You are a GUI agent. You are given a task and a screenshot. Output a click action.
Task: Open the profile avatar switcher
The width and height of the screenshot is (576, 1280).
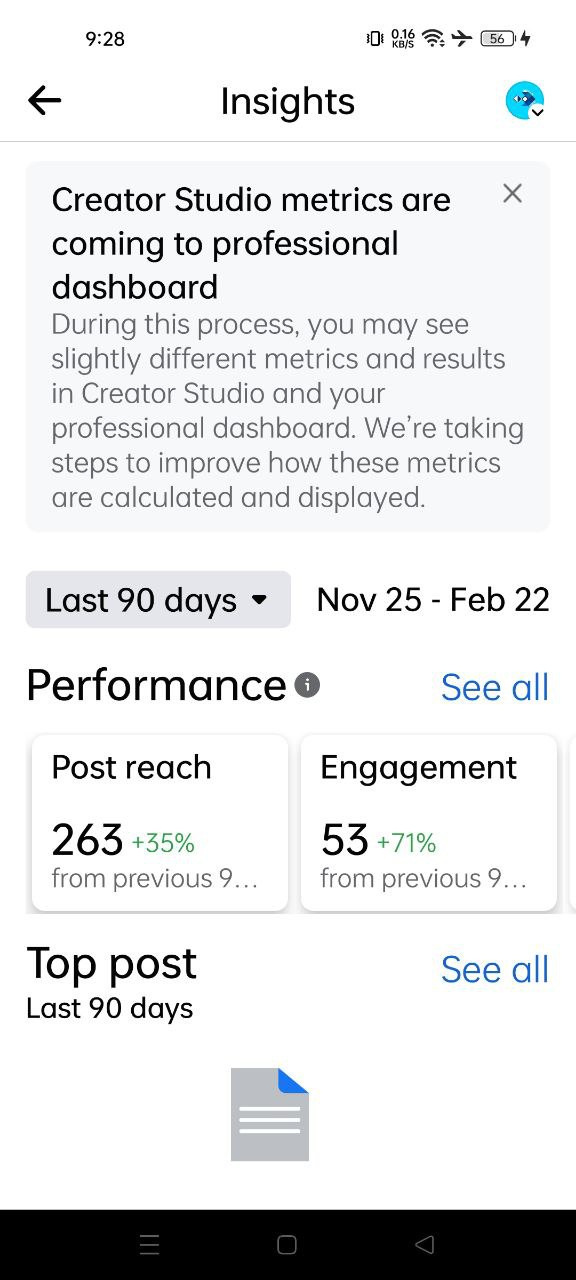[x=525, y=101]
